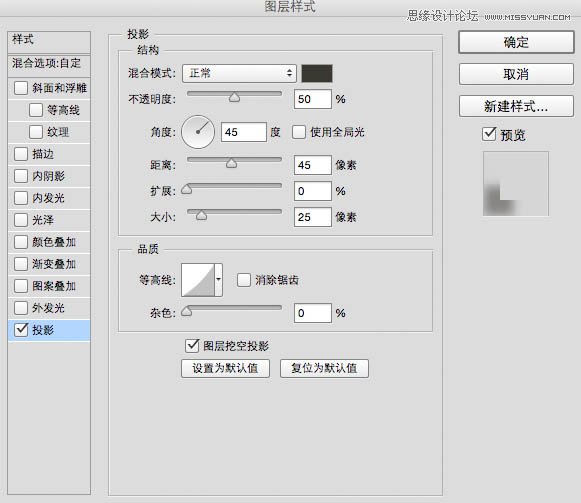Click the 距离 slider handle
Viewport: 581px width, 503px height.
[x=231, y=163]
